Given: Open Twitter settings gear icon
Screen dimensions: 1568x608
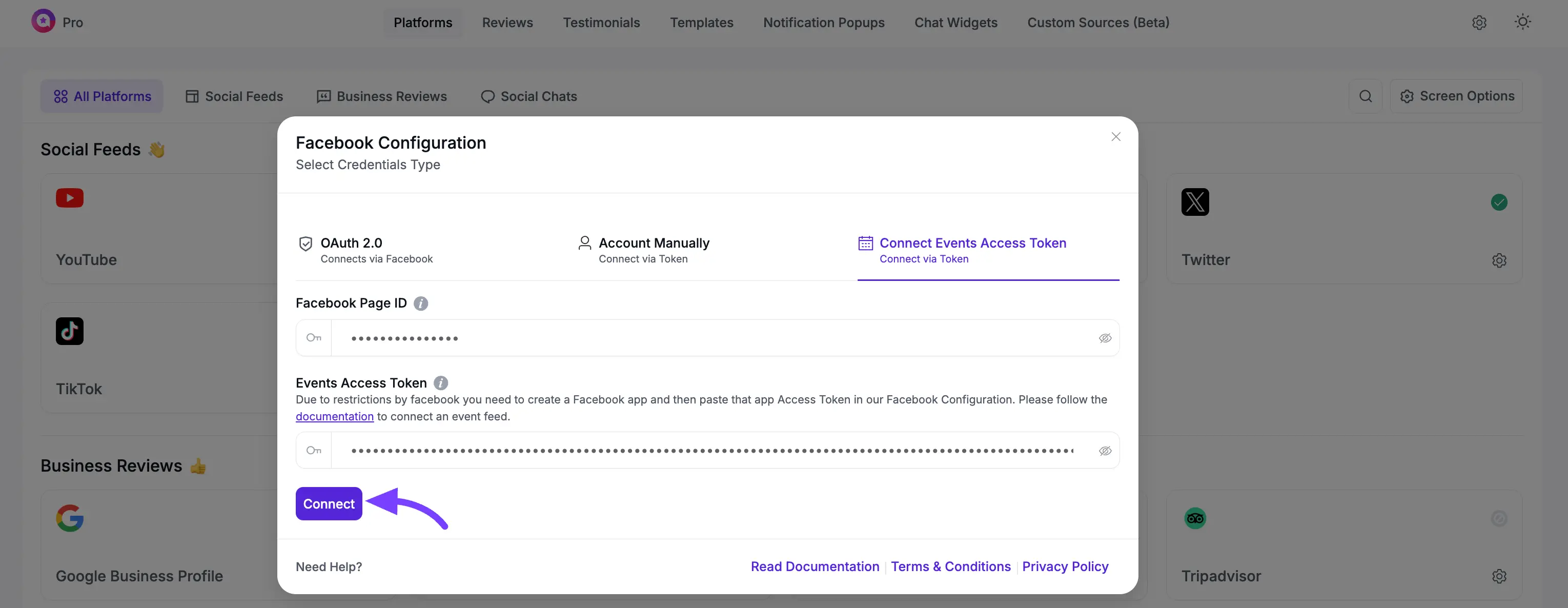Looking at the screenshot, I should 1499,260.
